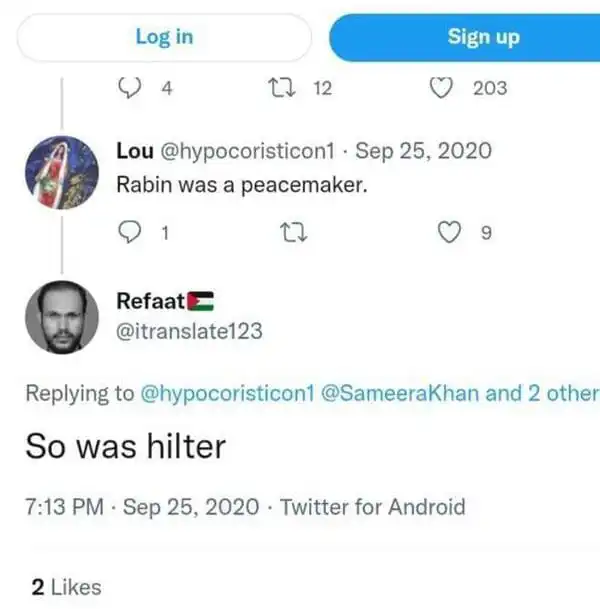Viewport: 600px width, 609px height.
Task: Click the Twitter for Android source label
Action: [373, 507]
